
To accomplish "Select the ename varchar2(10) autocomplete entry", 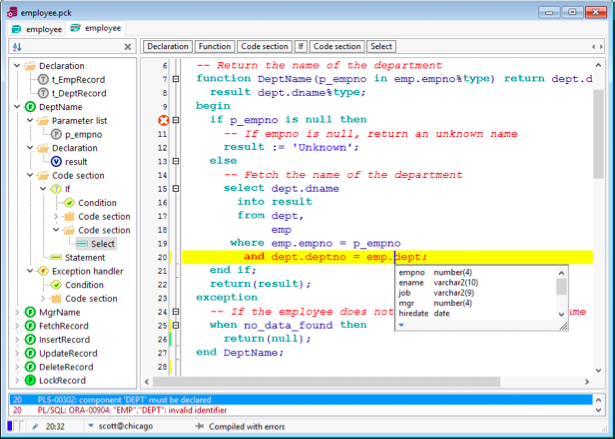I will 476,282.
